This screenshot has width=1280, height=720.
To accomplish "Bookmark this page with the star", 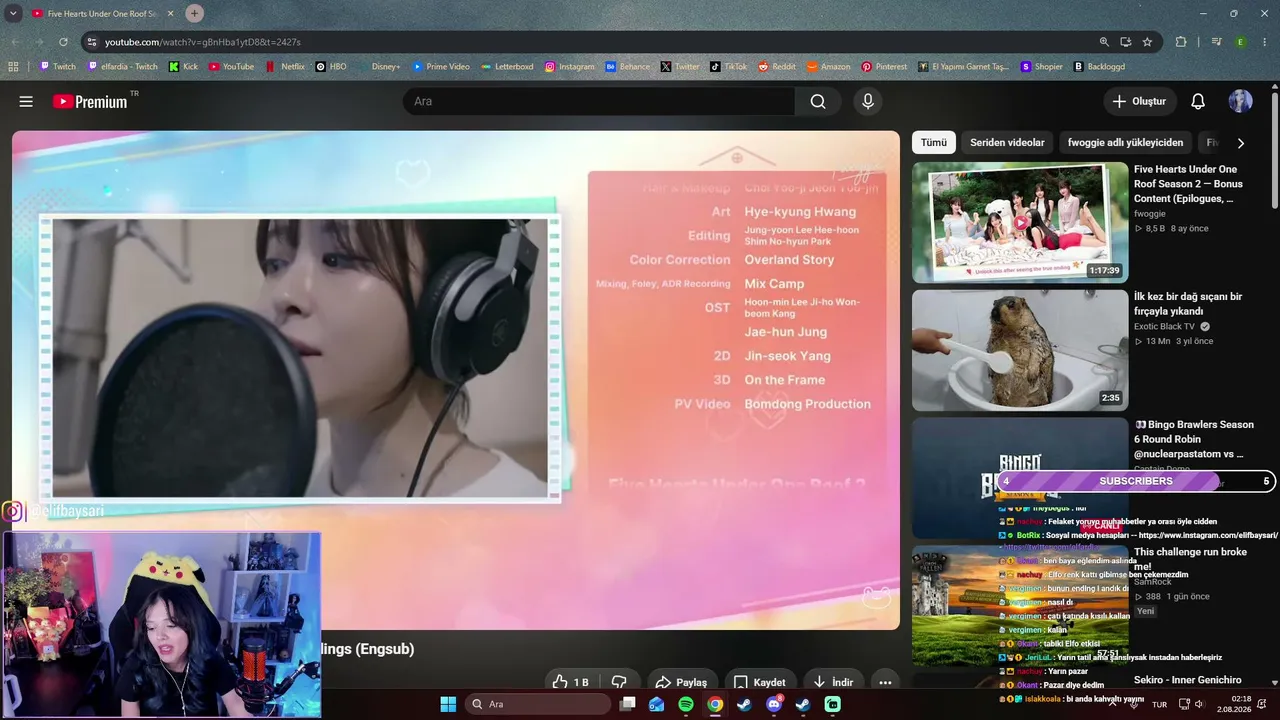I will click(x=1147, y=42).
